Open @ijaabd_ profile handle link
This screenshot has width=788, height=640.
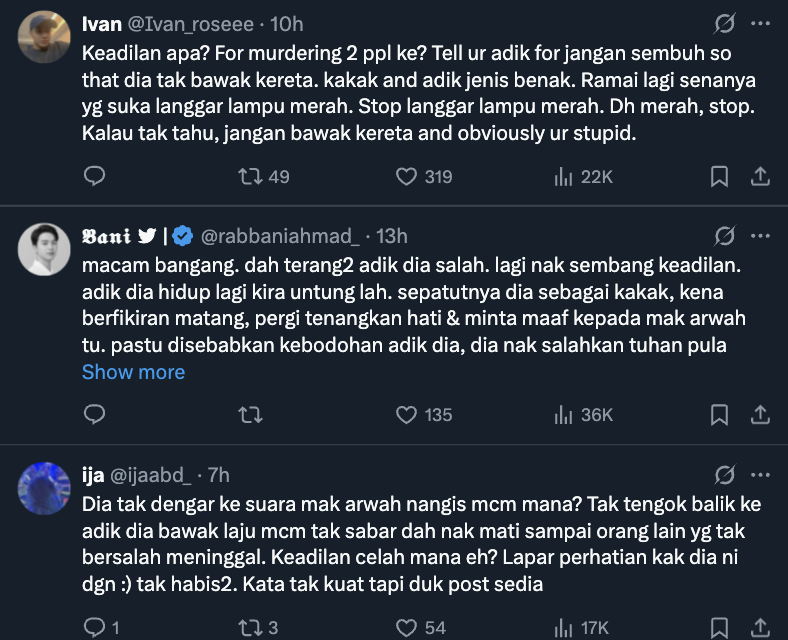(150, 475)
